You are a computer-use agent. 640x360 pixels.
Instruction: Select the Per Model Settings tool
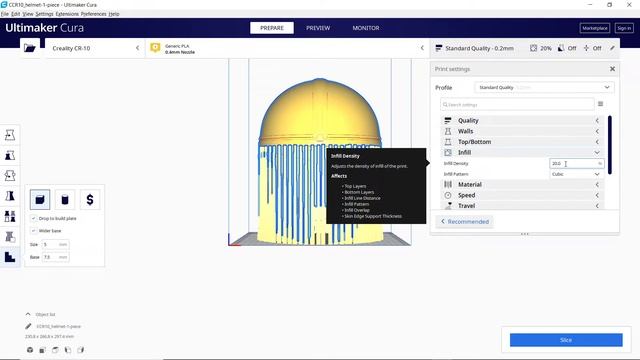tap(10, 216)
